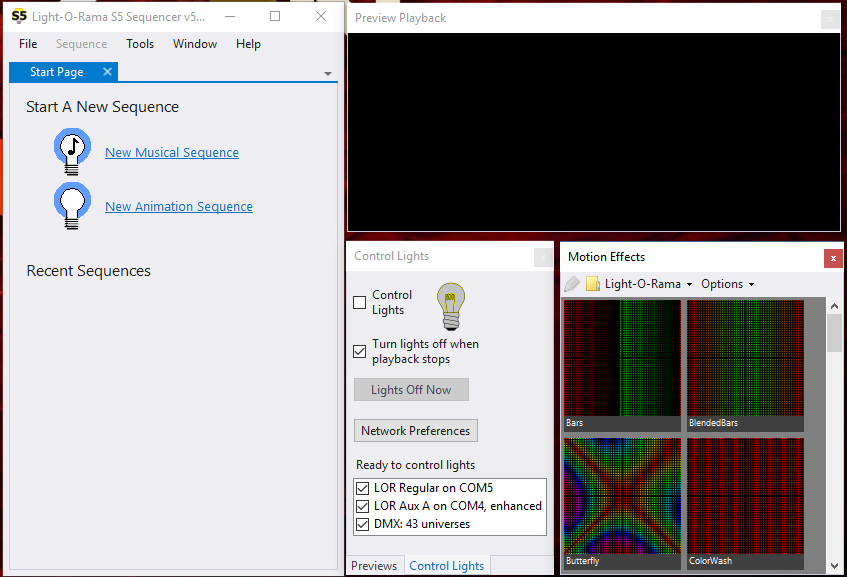Click the New Musical Sequence link
847x577 pixels.
(171, 152)
